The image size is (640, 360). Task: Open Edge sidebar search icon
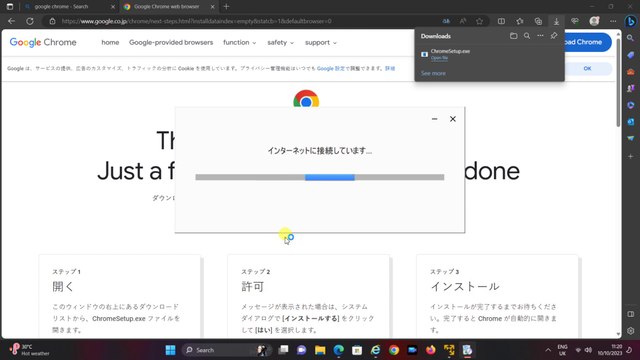point(631,38)
